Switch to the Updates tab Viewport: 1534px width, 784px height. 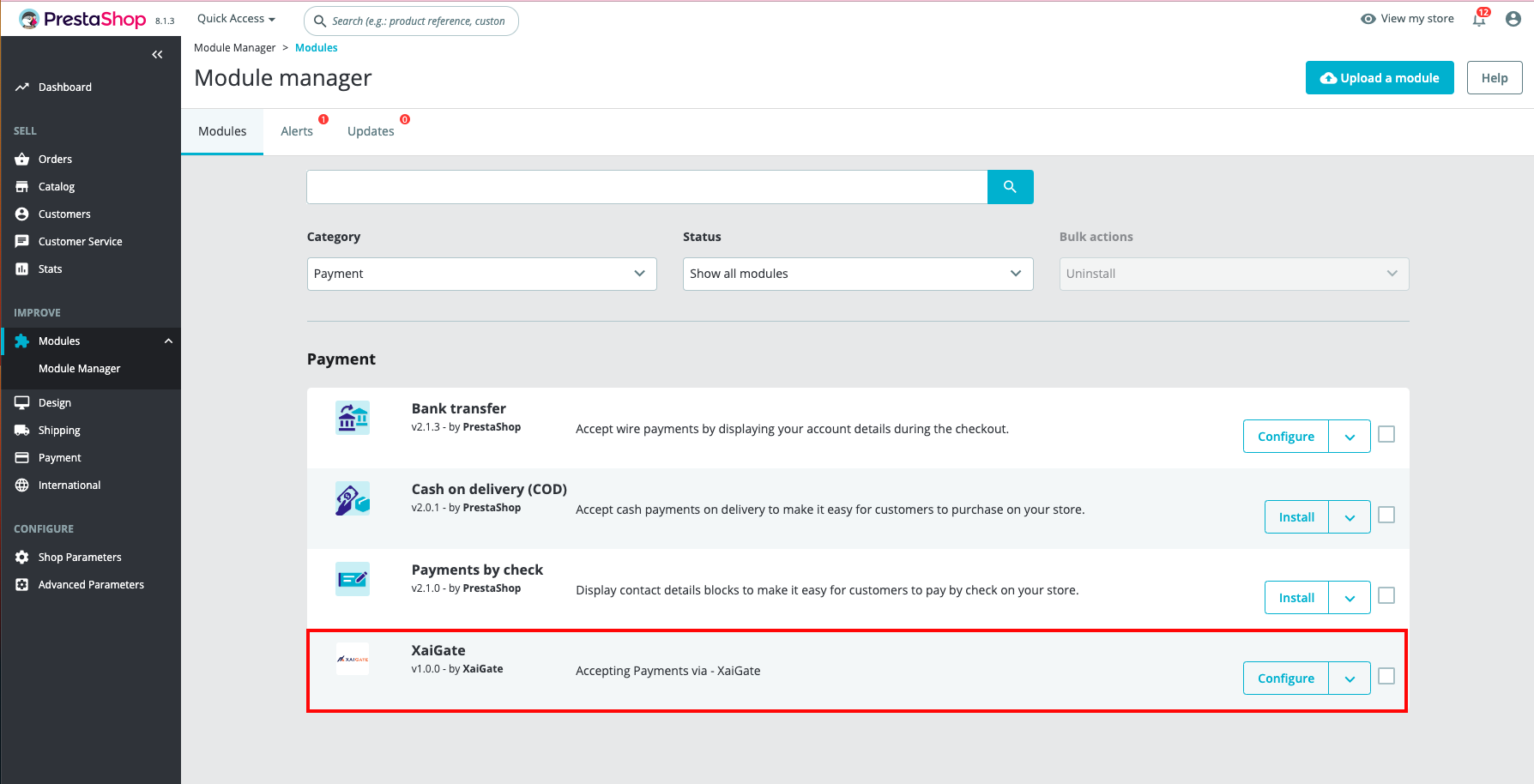371,131
